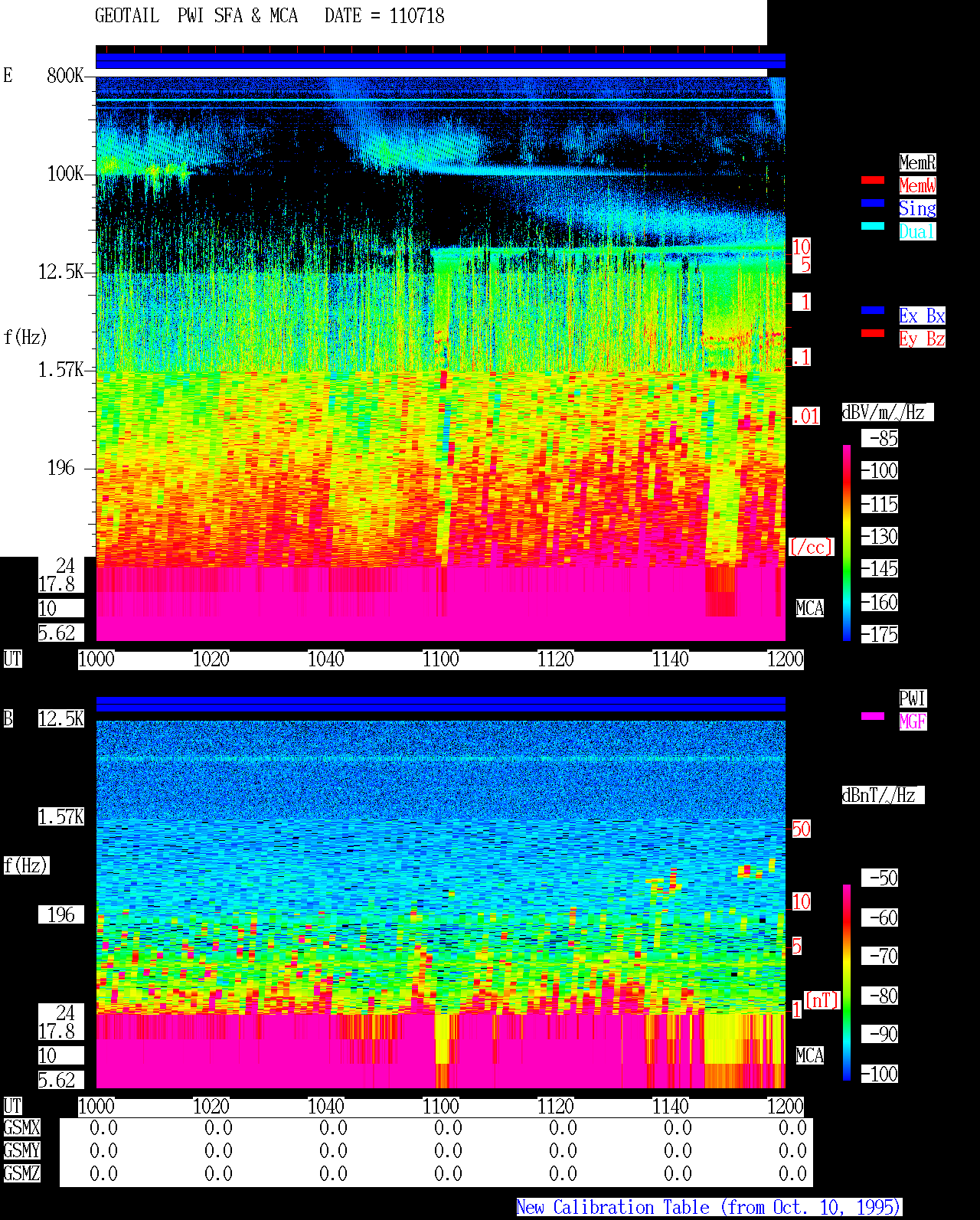The image size is (980, 1220).
Task: Click the -175 color scale value
Action: pyautogui.click(x=880, y=634)
